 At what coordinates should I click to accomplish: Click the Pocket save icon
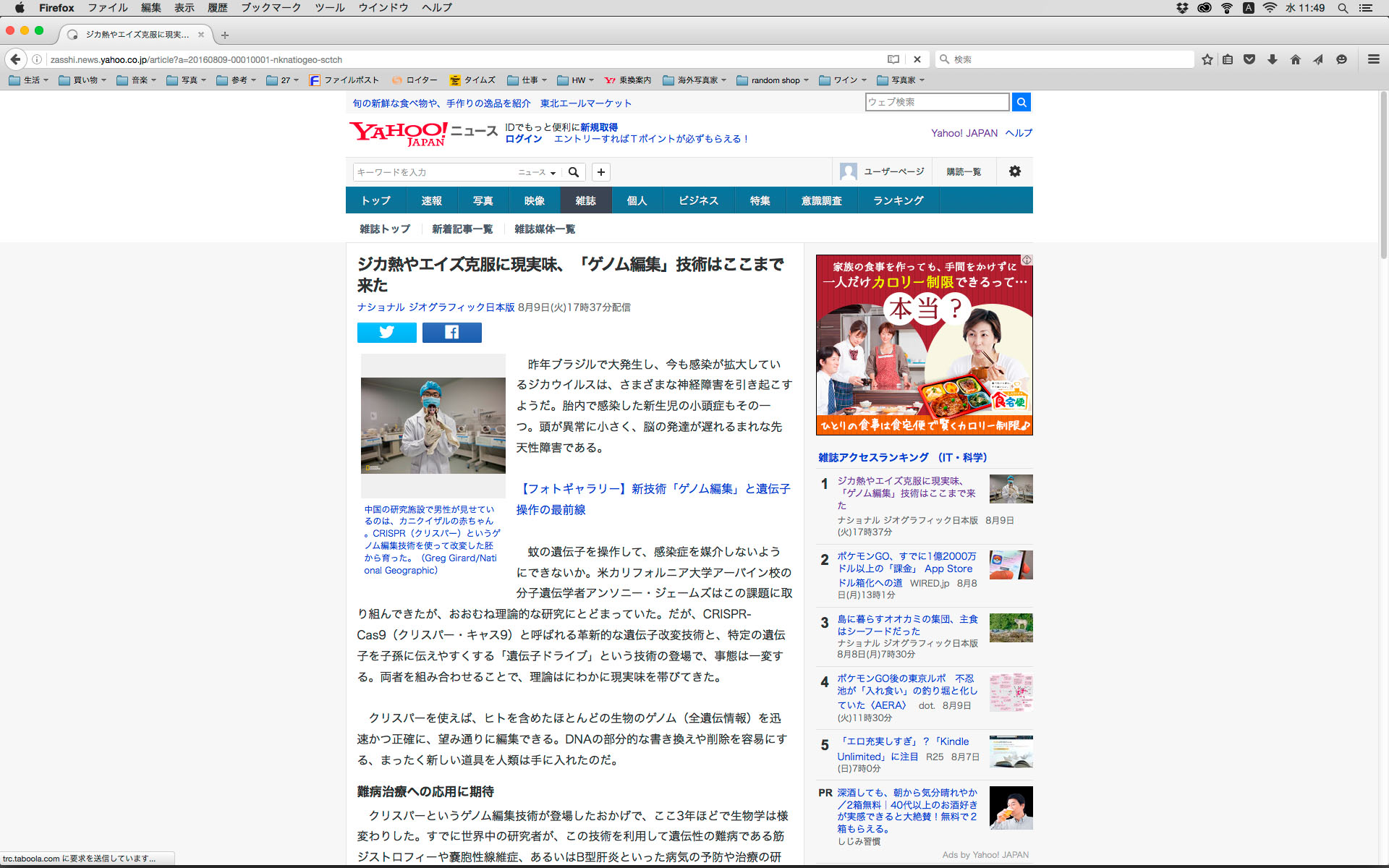(x=1249, y=59)
